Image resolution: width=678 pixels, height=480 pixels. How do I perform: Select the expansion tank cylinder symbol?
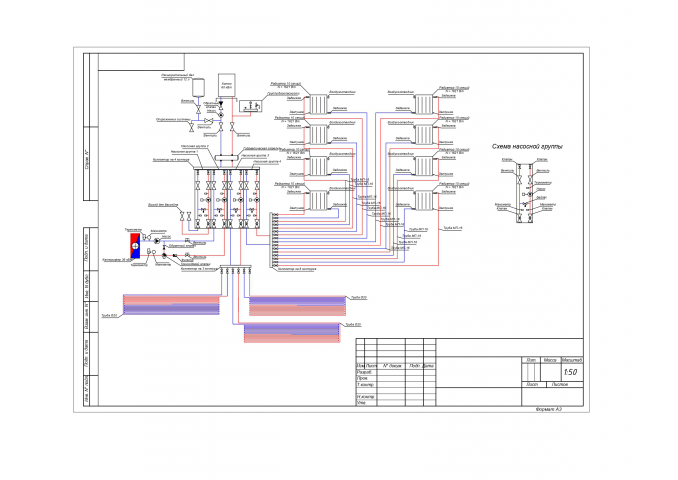[x=198, y=88]
